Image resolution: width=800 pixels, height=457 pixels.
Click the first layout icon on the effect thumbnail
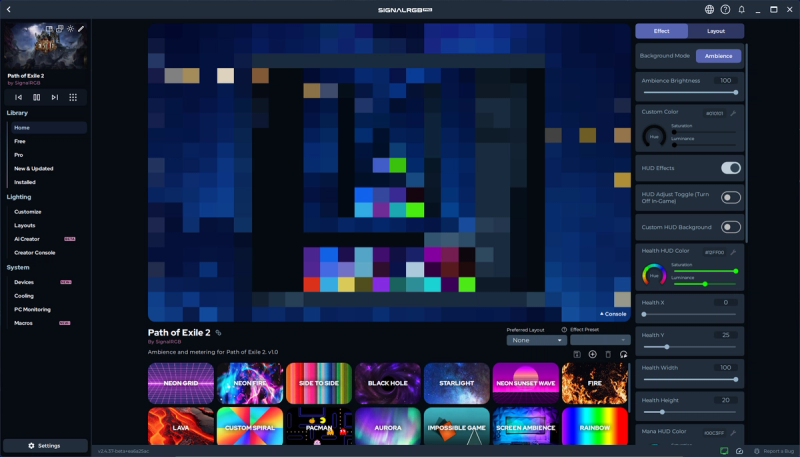coord(49,29)
